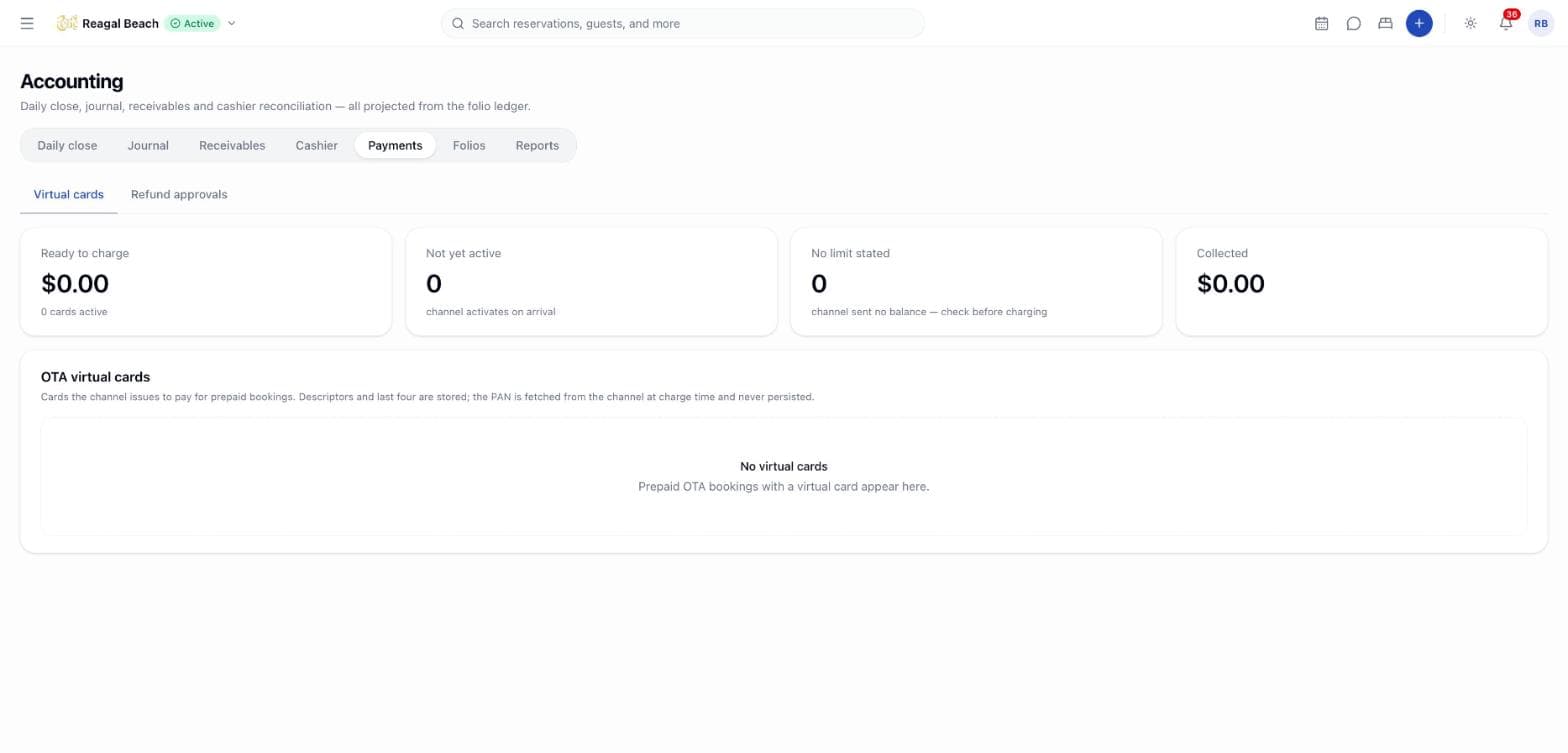Click the Collected summary card

point(1361,282)
